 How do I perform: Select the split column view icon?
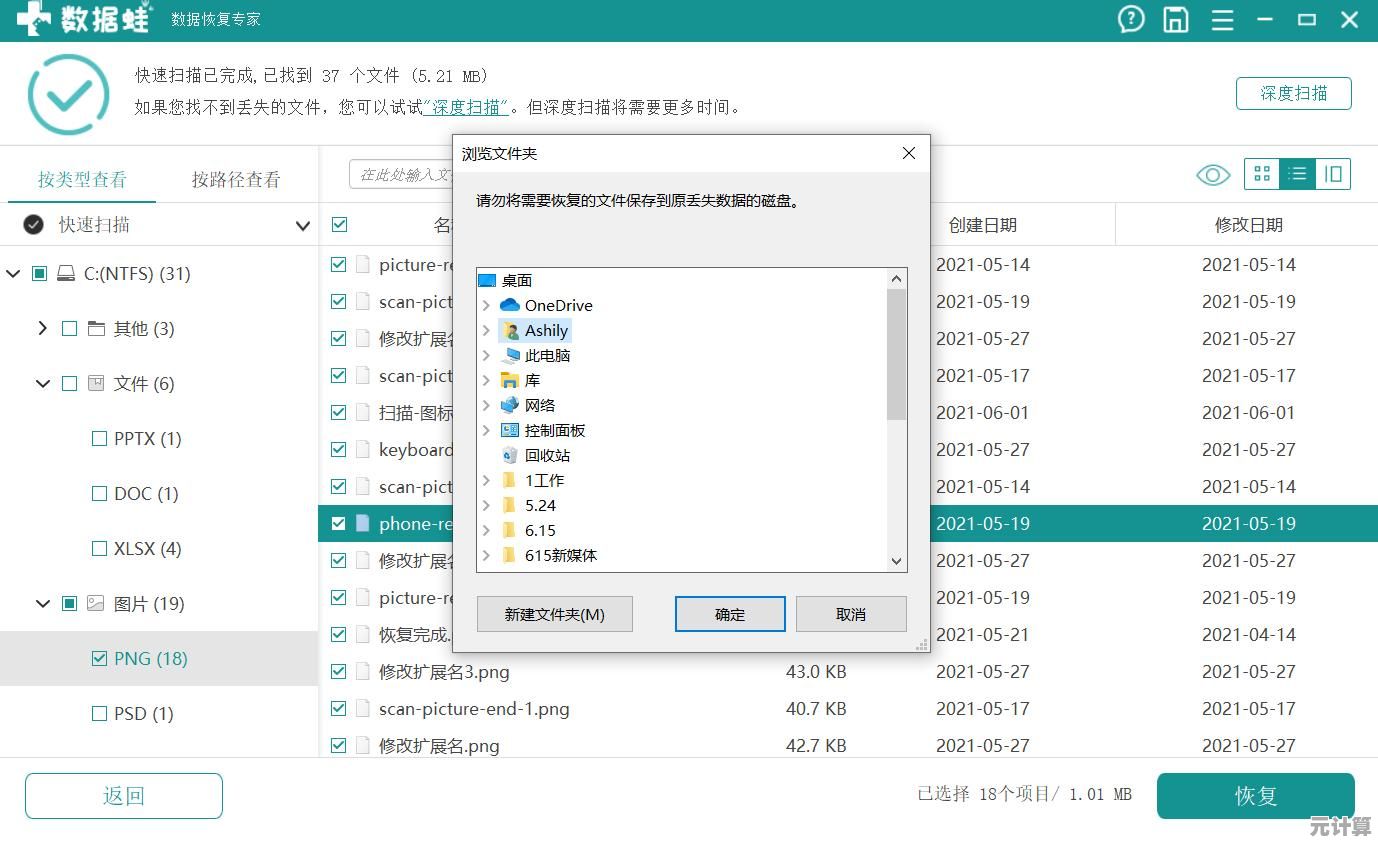[x=1333, y=174]
